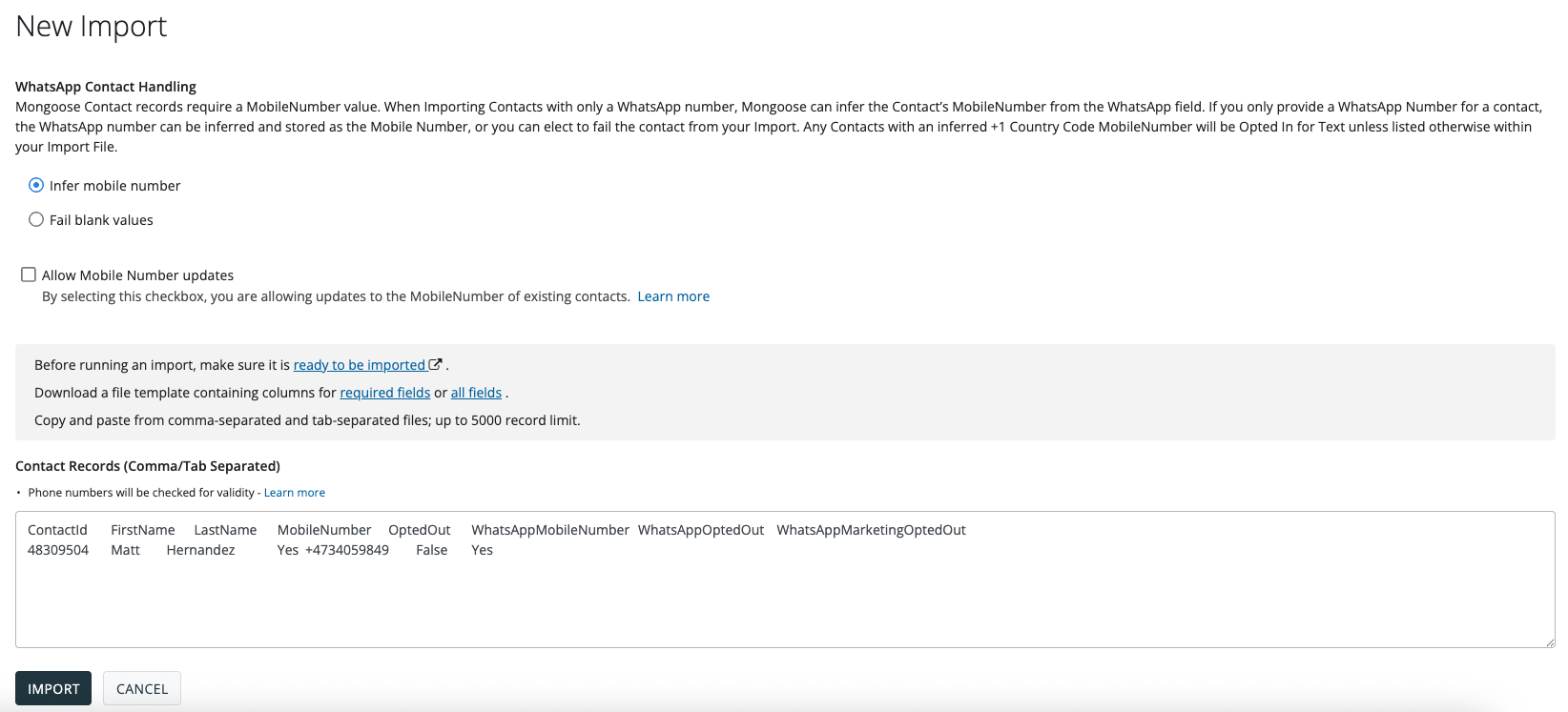The height and width of the screenshot is (712, 1568).
Task: Select the Fail blank values option
Action: pos(36,219)
